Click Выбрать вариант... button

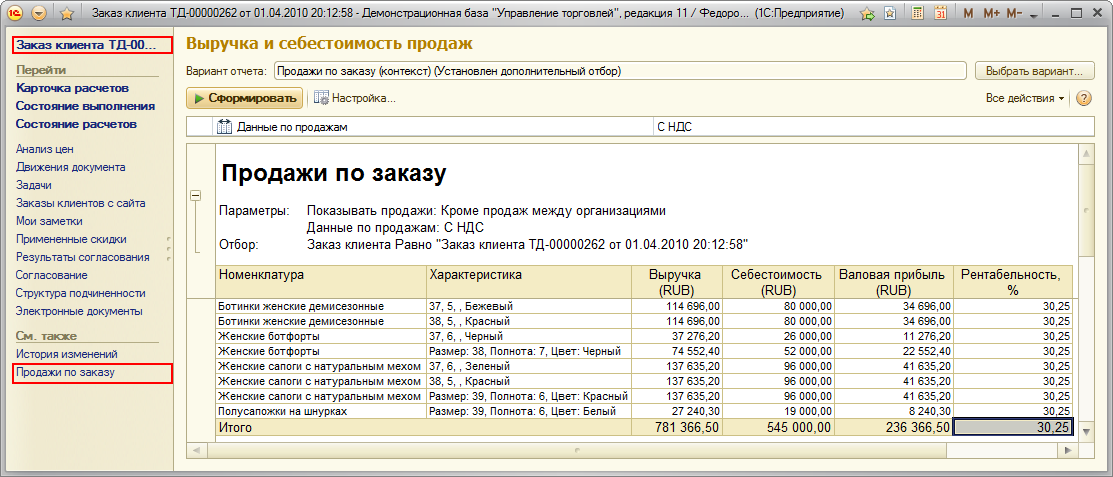1034,71
